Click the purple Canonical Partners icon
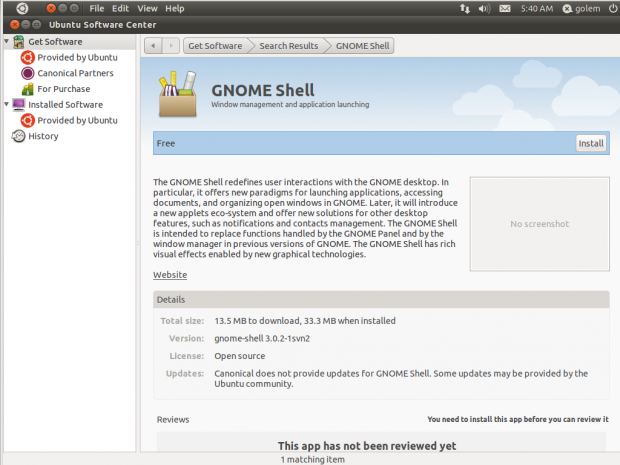Viewport: 620px width, 465px height. coord(28,73)
